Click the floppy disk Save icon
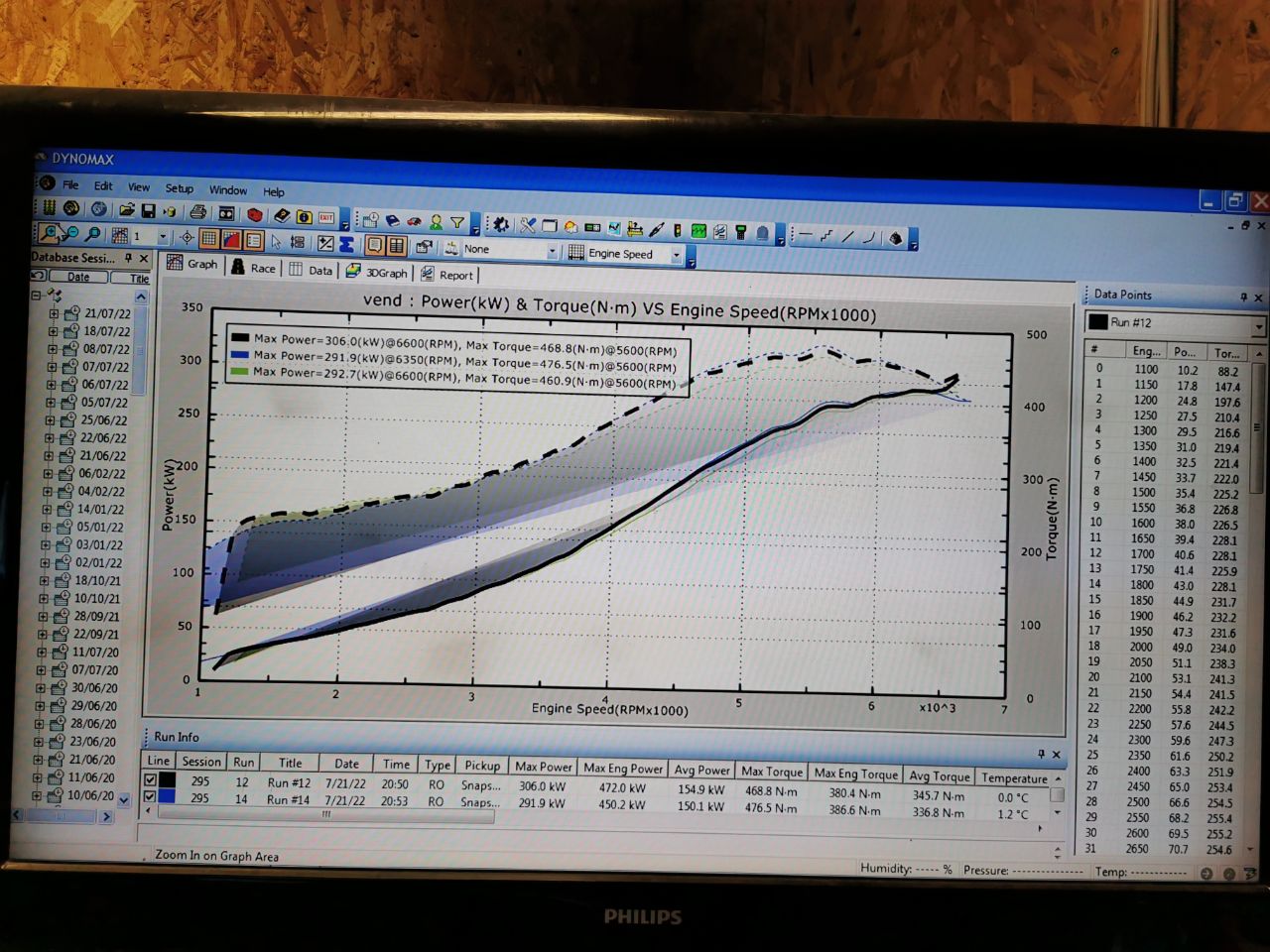 pos(148,210)
